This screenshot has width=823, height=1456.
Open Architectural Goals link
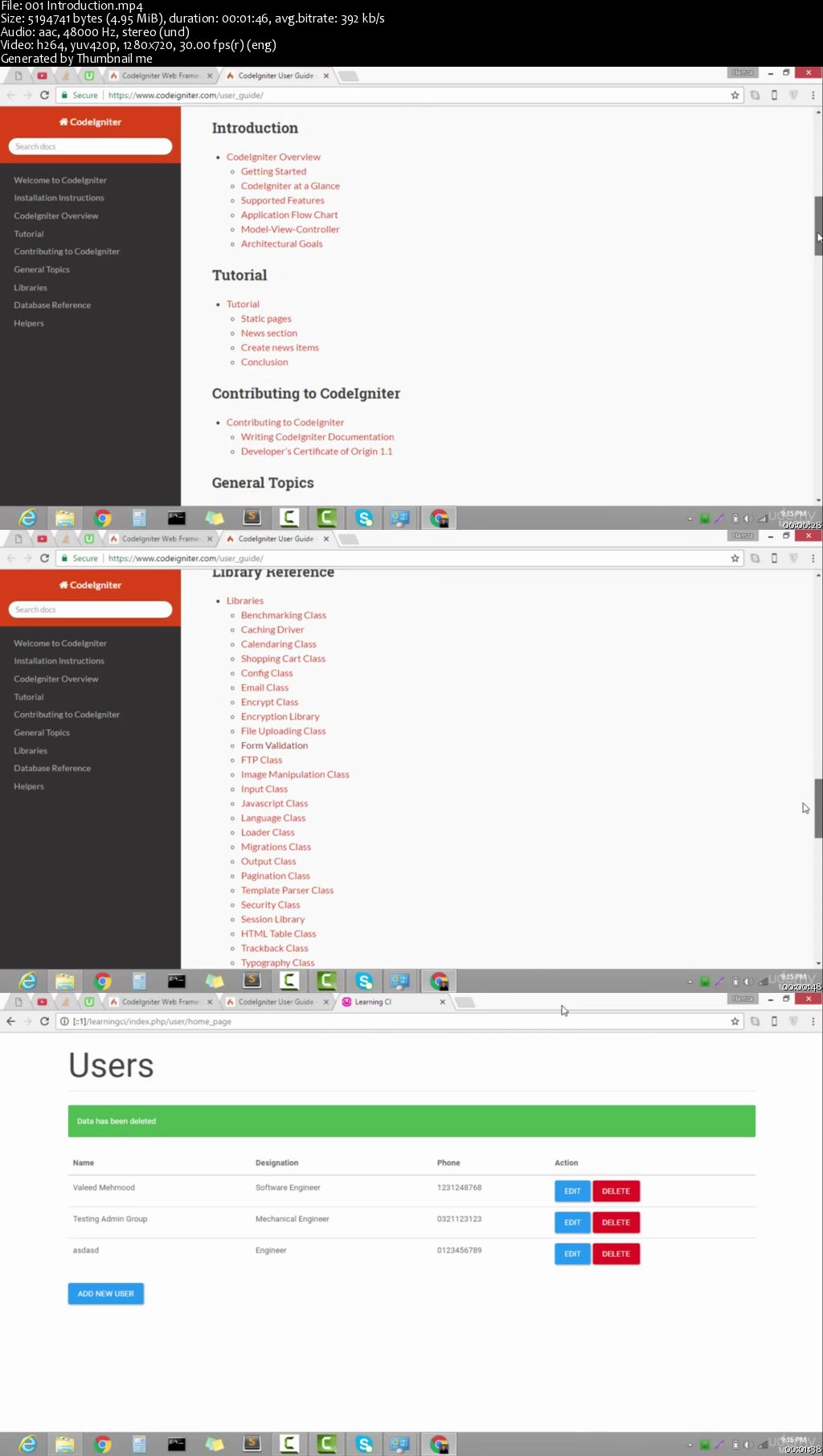pos(281,244)
